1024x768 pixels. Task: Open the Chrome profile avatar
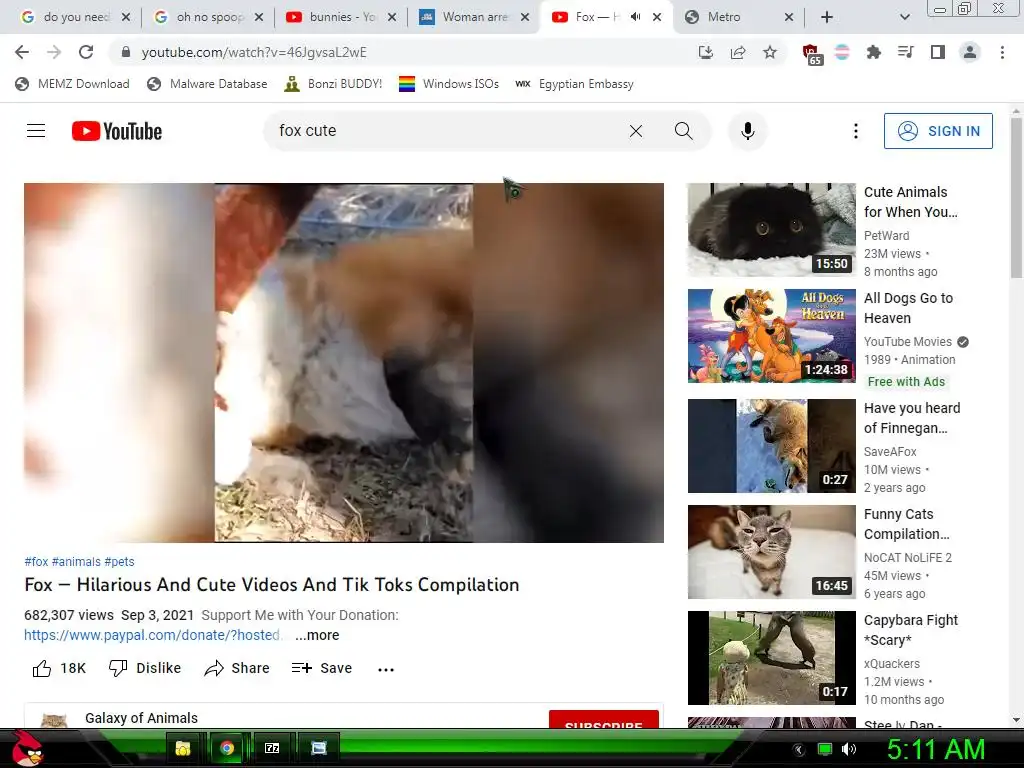970,52
